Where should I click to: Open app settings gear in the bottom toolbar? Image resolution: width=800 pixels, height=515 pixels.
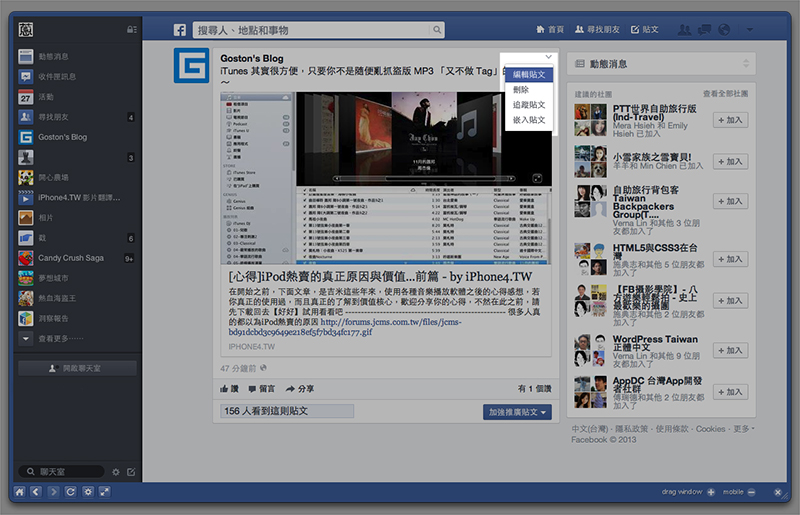click(88, 492)
